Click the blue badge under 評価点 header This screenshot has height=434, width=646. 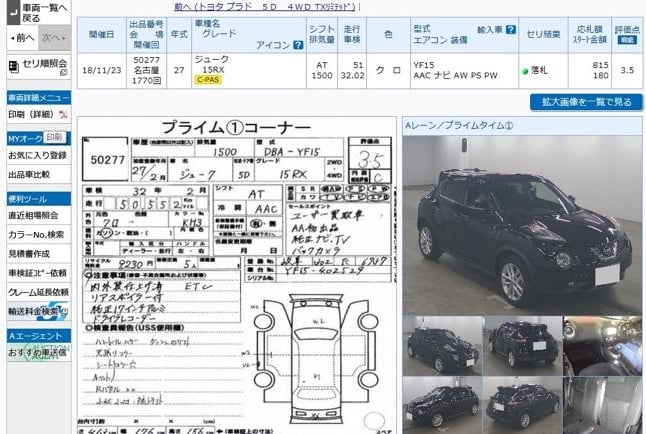(627, 40)
